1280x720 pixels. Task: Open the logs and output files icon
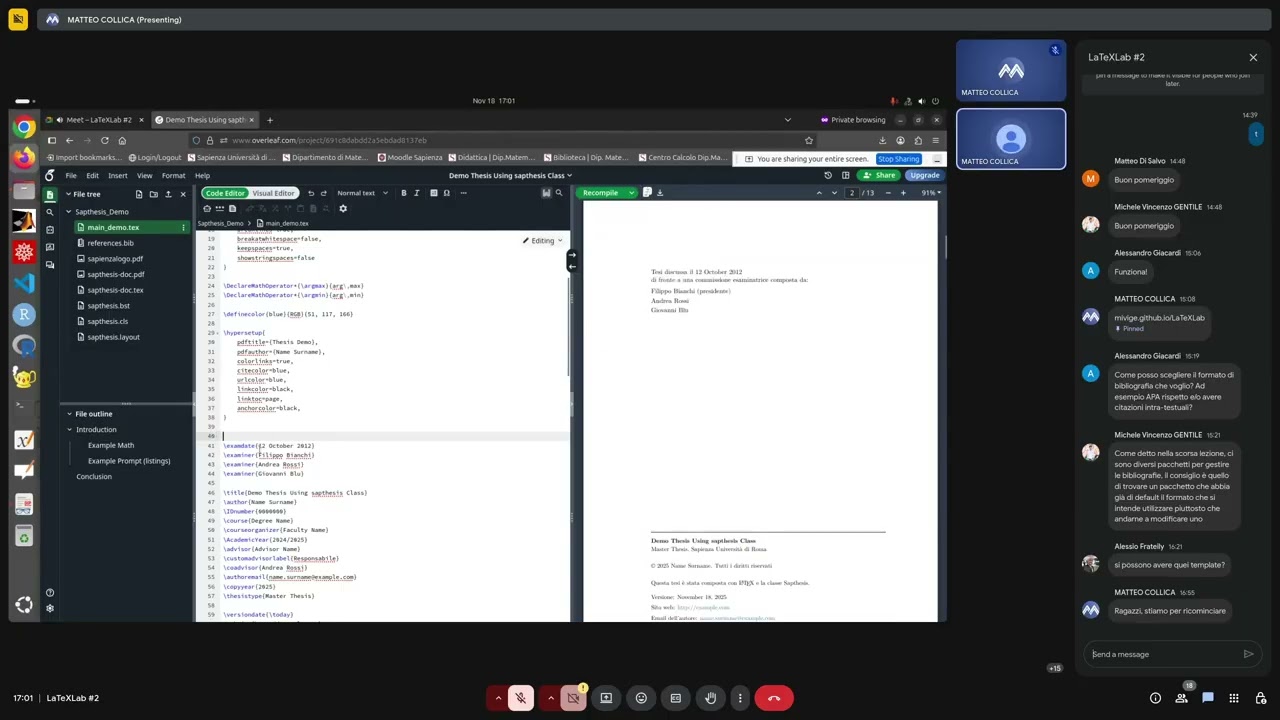(x=647, y=193)
